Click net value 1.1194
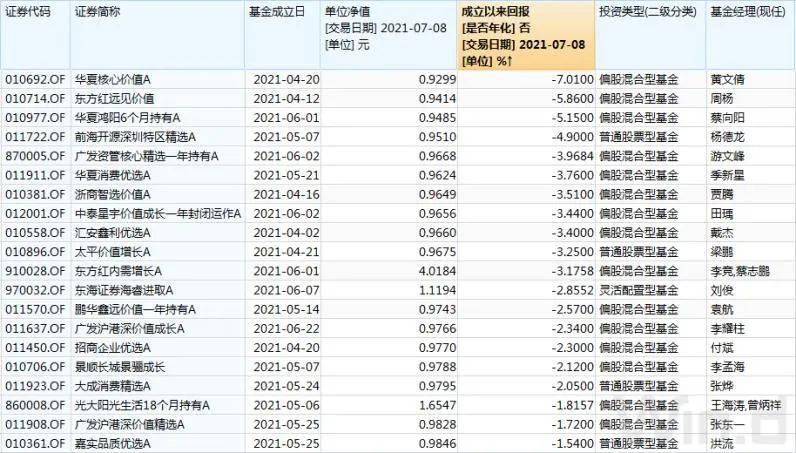Viewport: 796px width, 453px height. 437,290
